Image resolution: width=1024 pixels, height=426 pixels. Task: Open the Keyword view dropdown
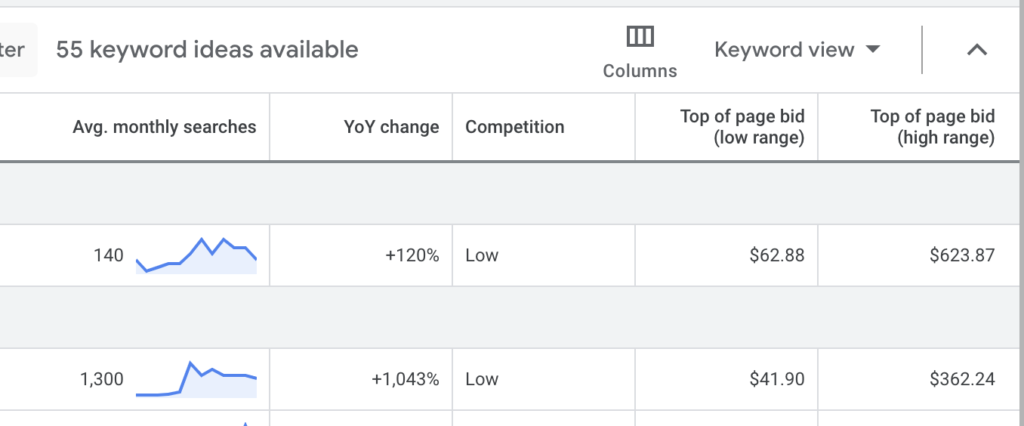[797, 50]
